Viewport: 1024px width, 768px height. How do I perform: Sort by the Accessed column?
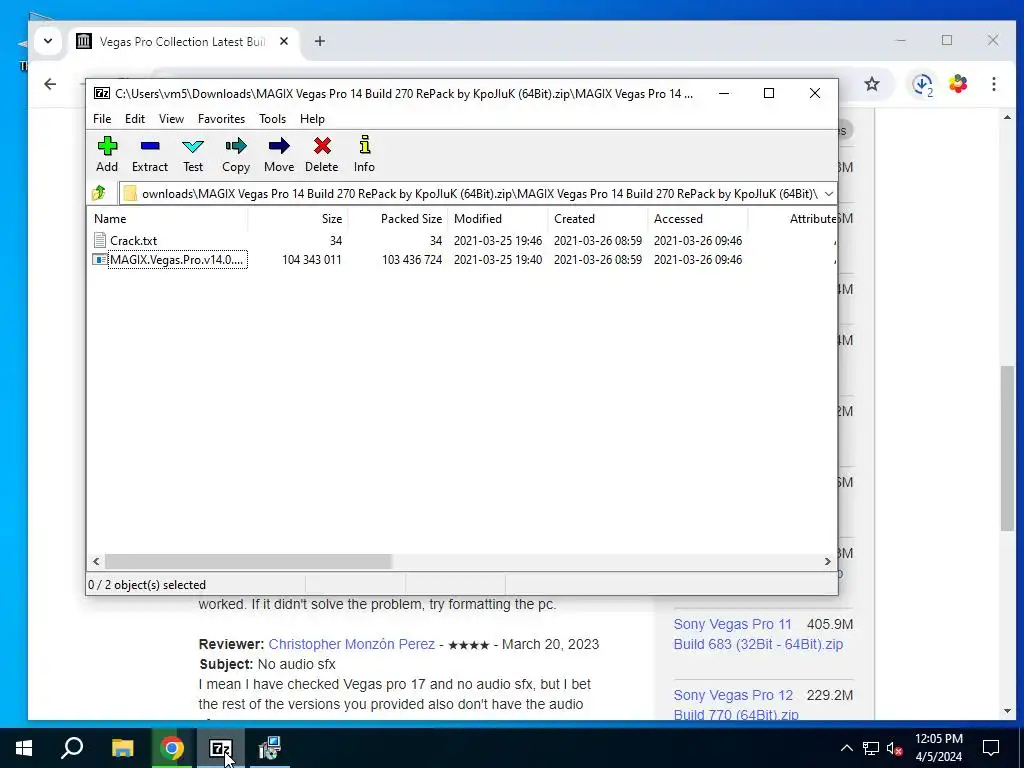pyautogui.click(x=697, y=219)
